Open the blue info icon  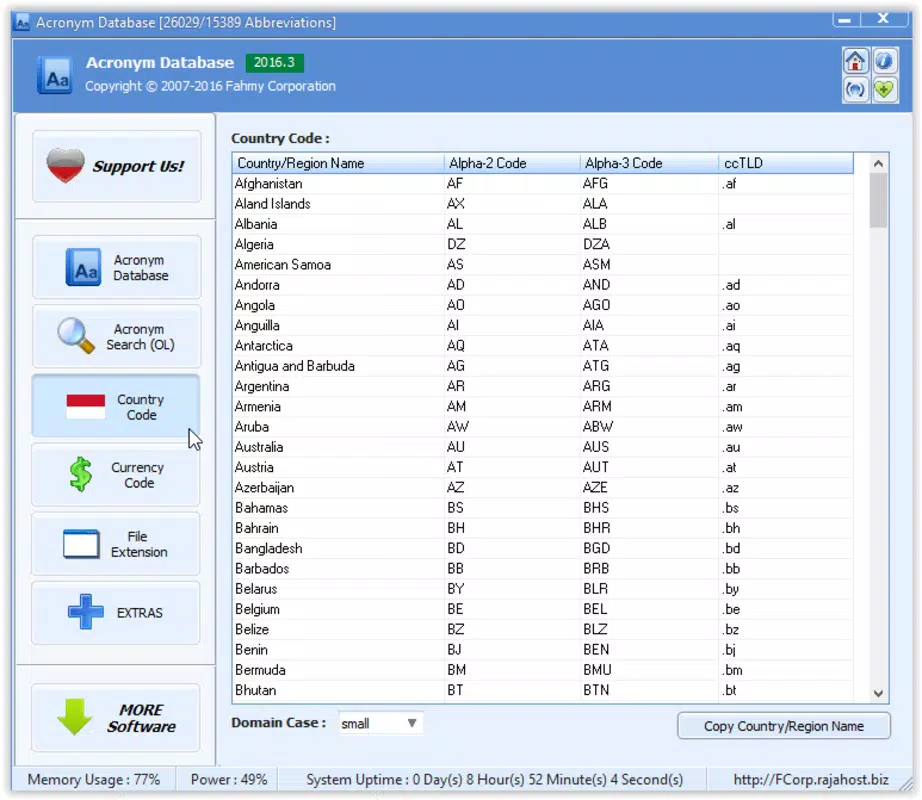(x=884, y=61)
